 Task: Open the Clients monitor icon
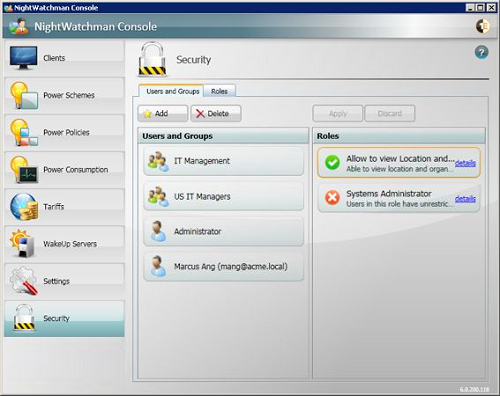(x=23, y=58)
